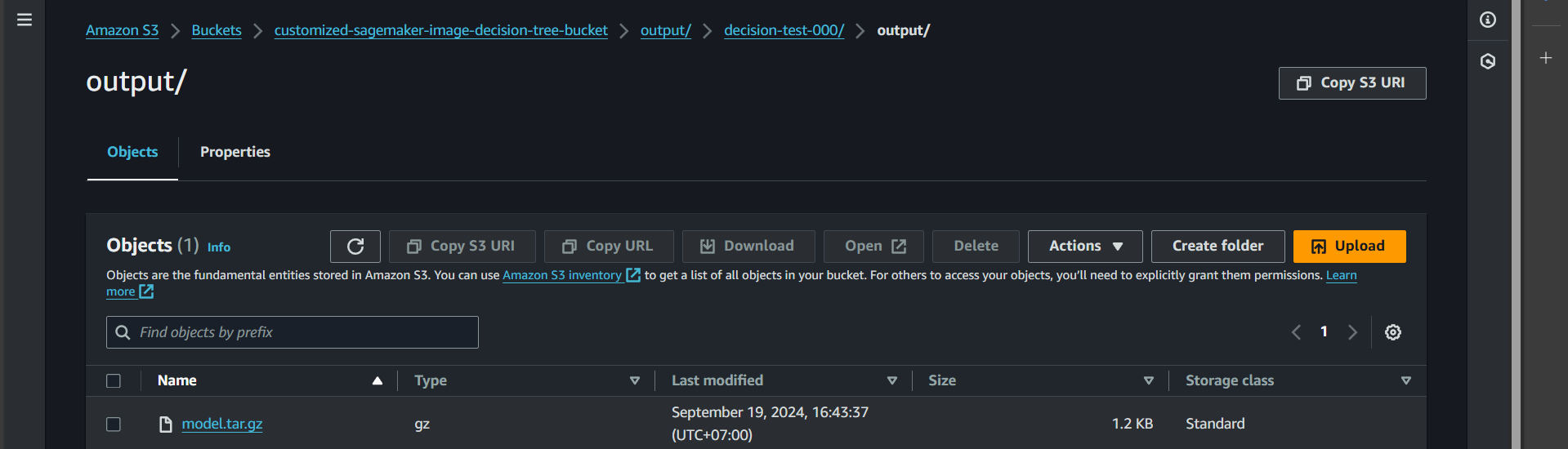This screenshot has width=1568, height=449.
Task: Click the info circle icon in right sidebar
Action: point(1488,20)
